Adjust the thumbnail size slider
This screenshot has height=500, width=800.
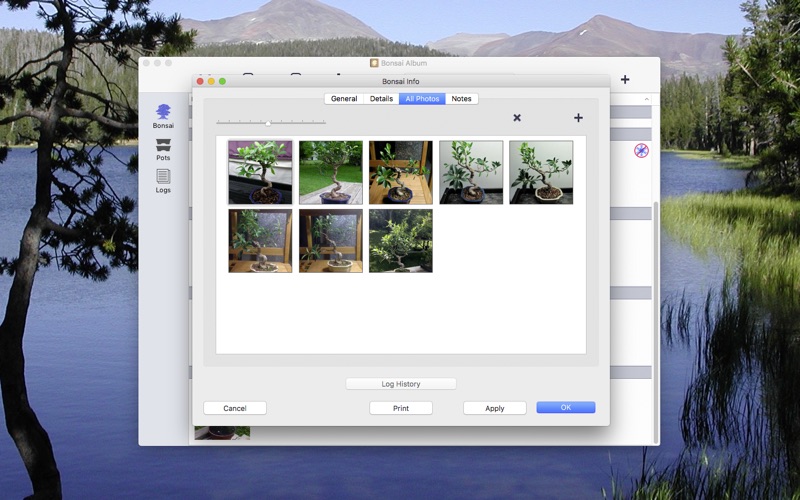(x=270, y=122)
